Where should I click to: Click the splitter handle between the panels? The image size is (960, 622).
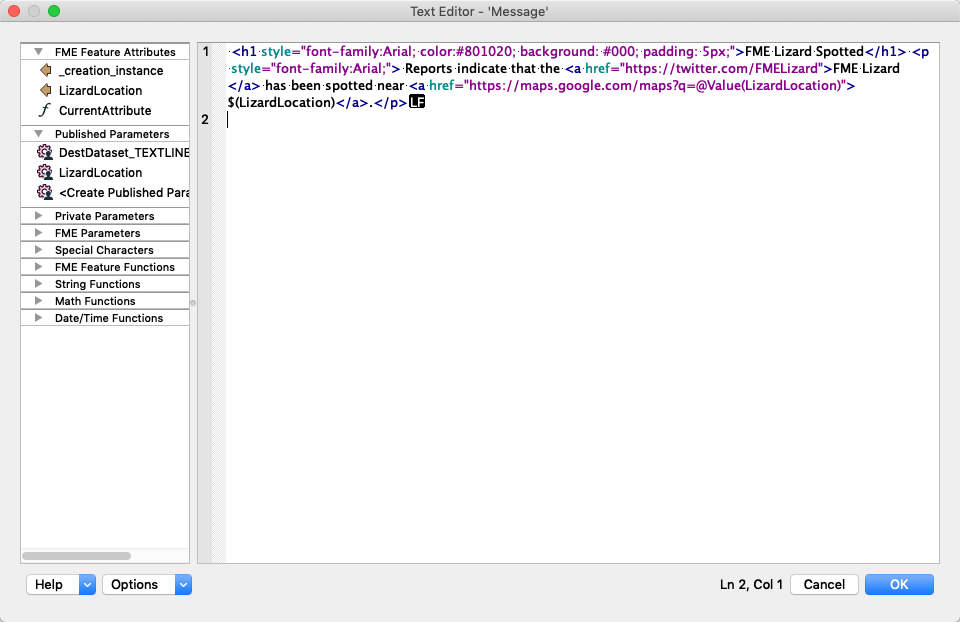tap(193, 303)
